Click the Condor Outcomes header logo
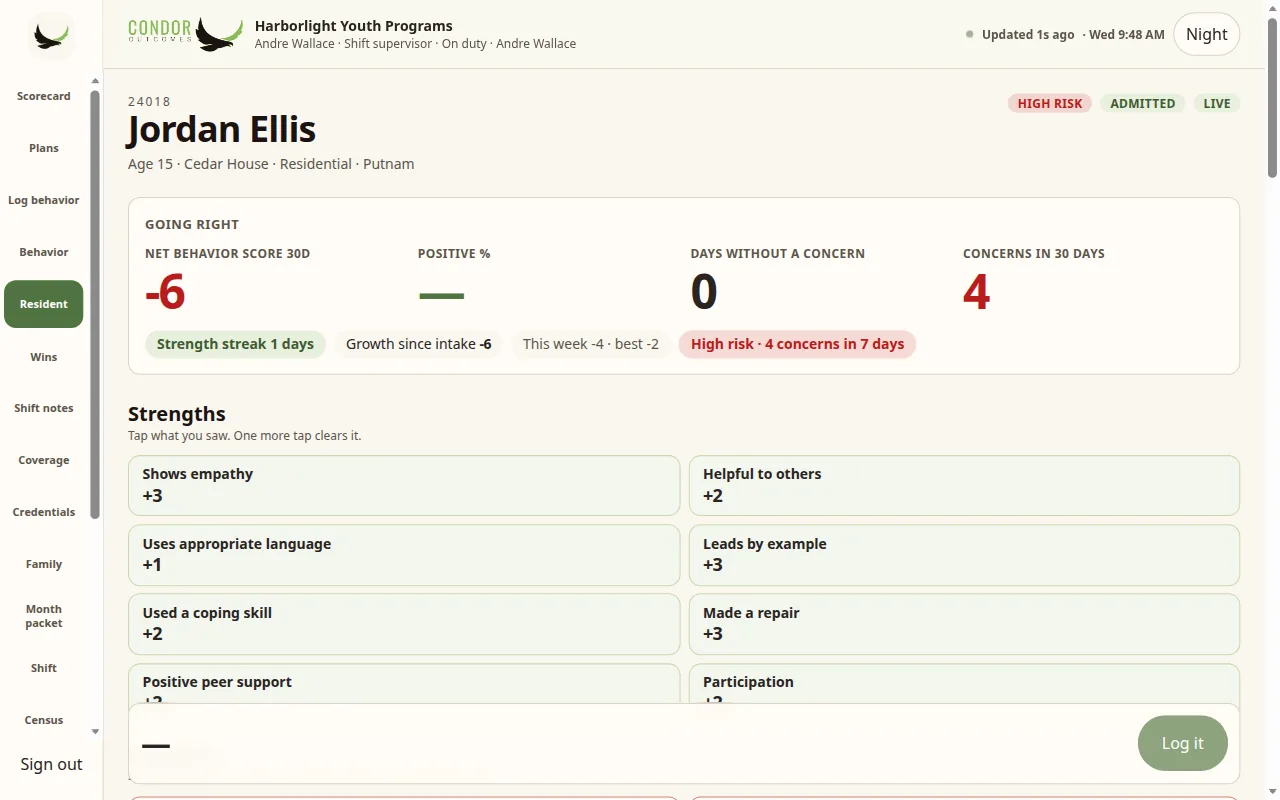 tap(186, 34)
